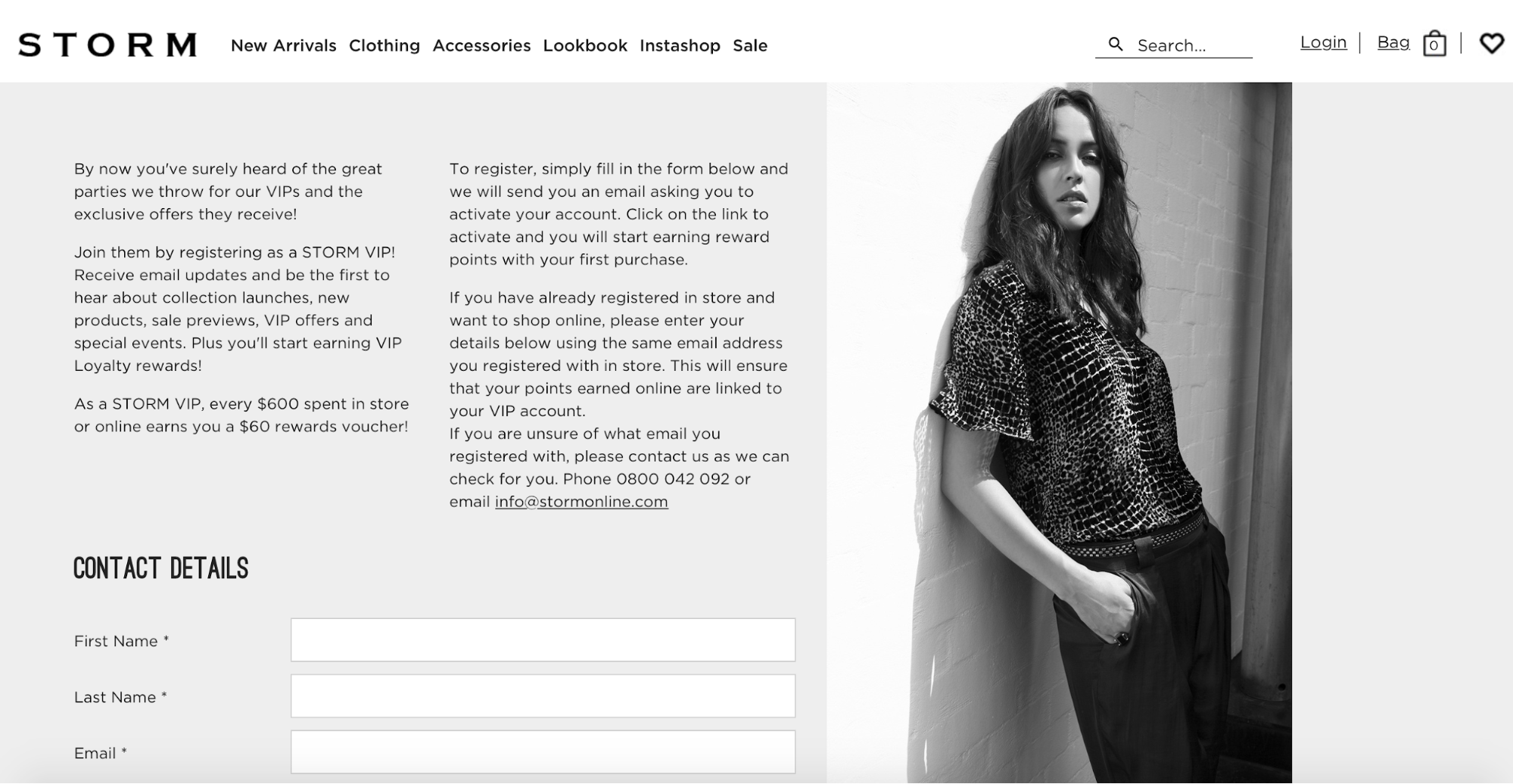Open the Accessories menu
Image resolution: width=1513 pixels, height=784 pixels.
coord(481,45)
